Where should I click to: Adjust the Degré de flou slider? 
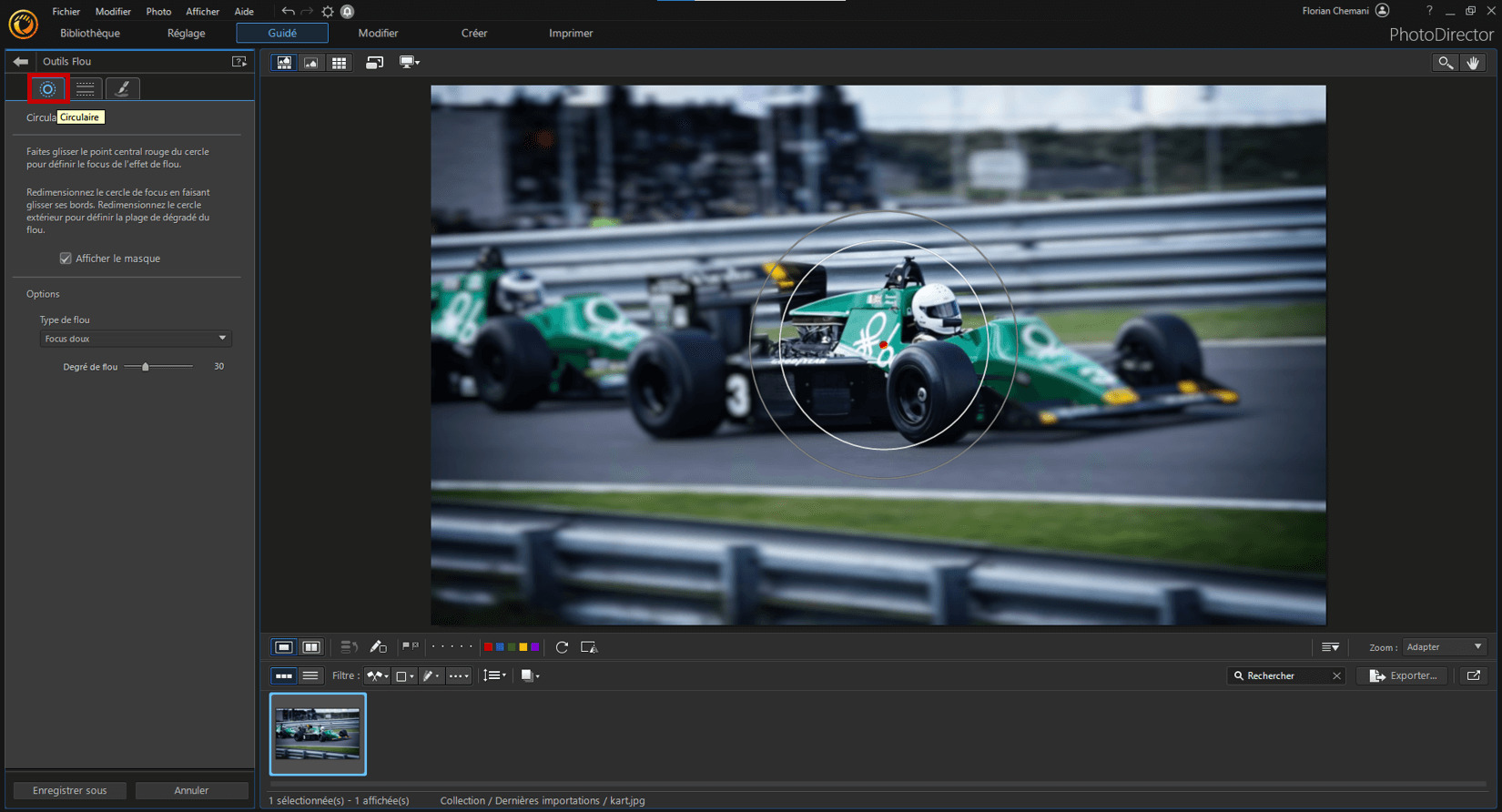click(x=145, y=367)
